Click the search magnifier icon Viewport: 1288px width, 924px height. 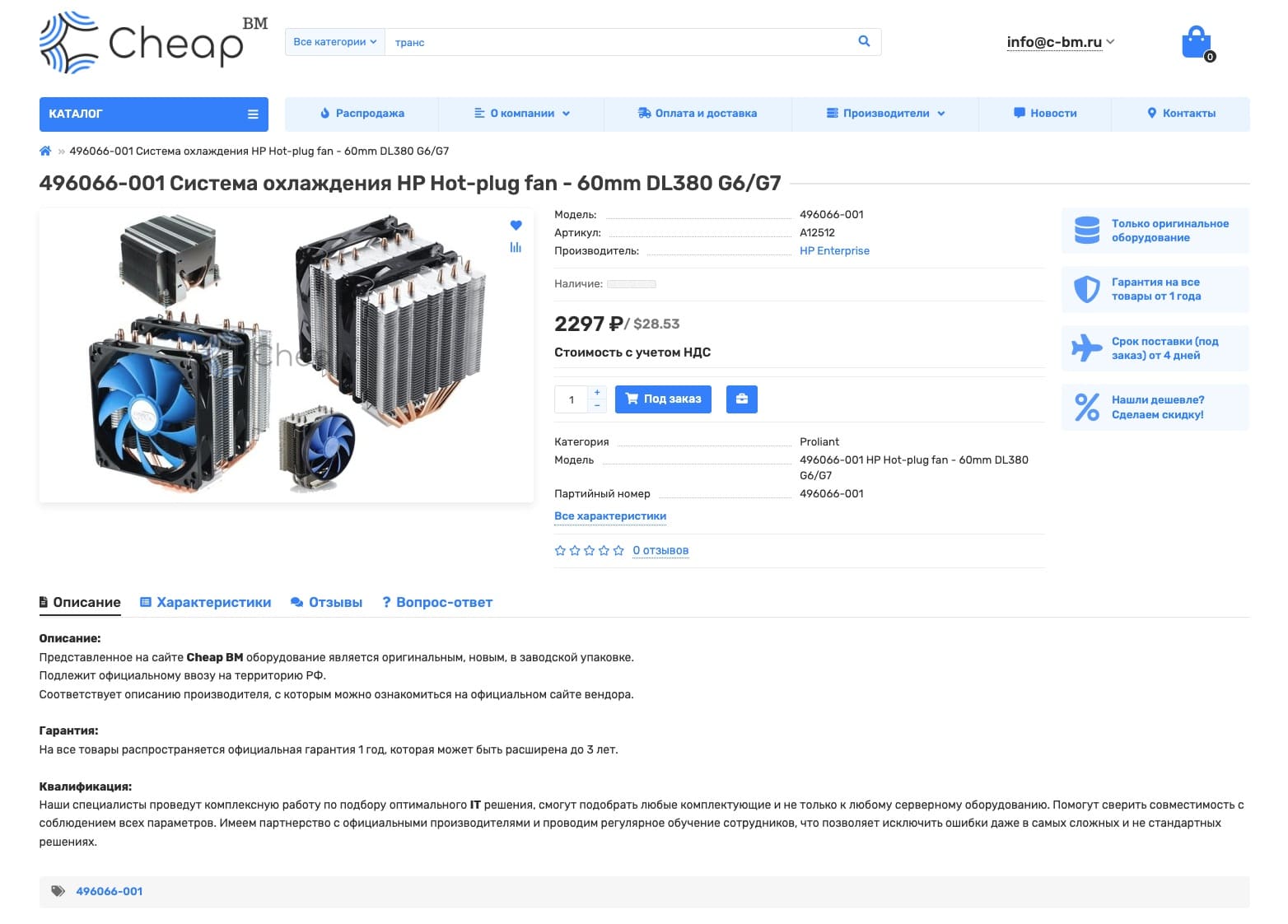[x=864, y=41]
